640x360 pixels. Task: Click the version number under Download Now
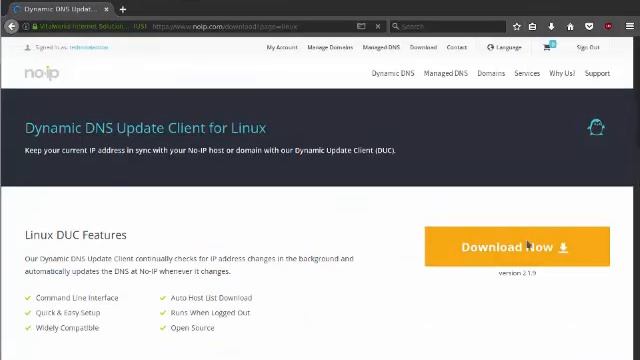[x=517, y=273]
